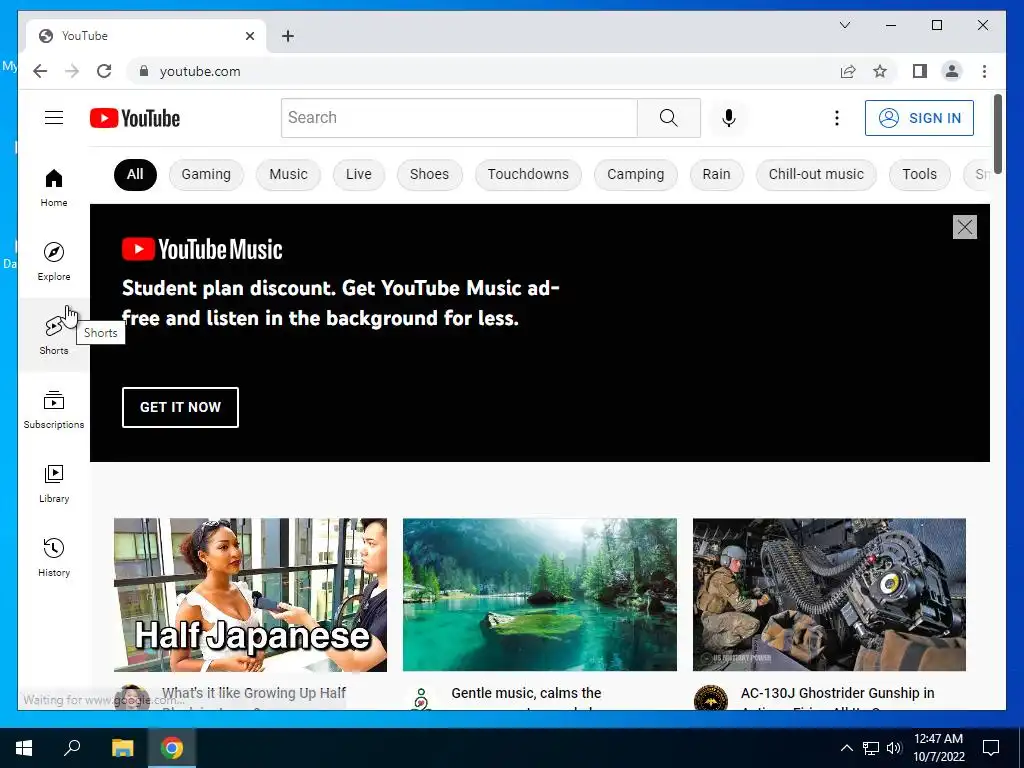Screen dimensions: 1024x768
Task: Click SIGN IN button
Action: pyautogui.click(x=920, y=118)
